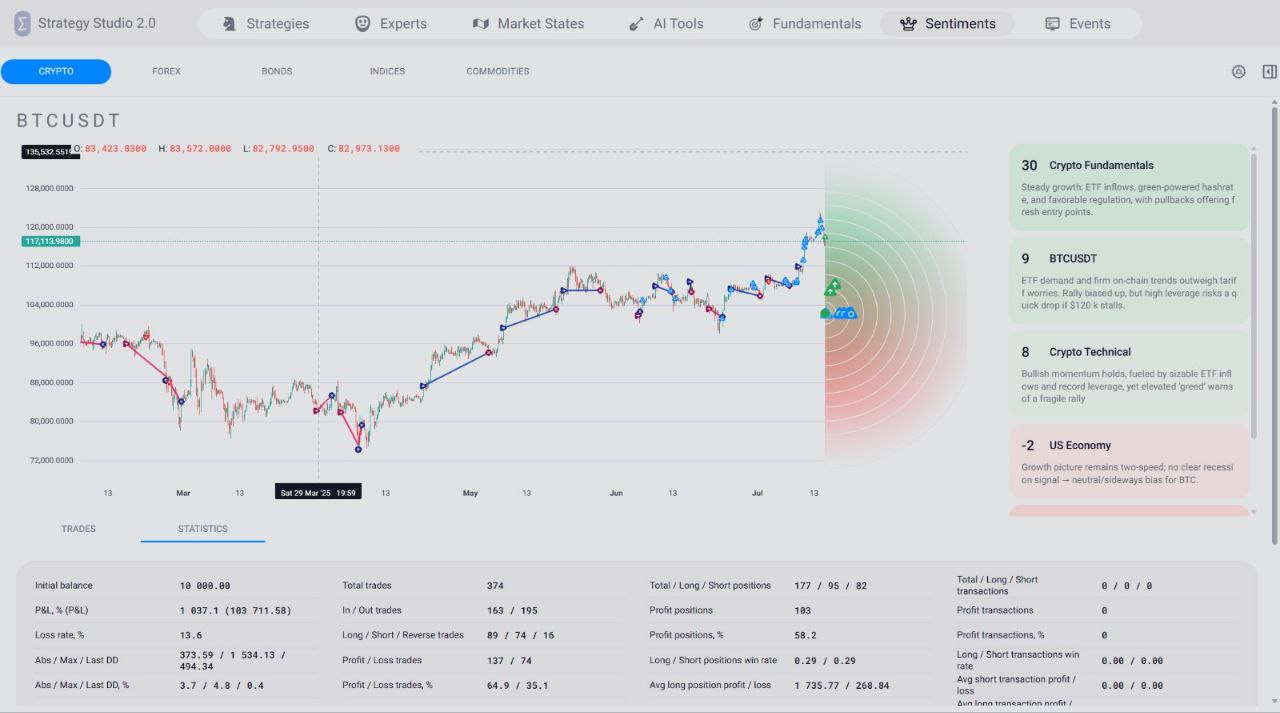The height and width of the screenshot is (713, 1280).
Task: Select the INDICES category
Action: 387,71
